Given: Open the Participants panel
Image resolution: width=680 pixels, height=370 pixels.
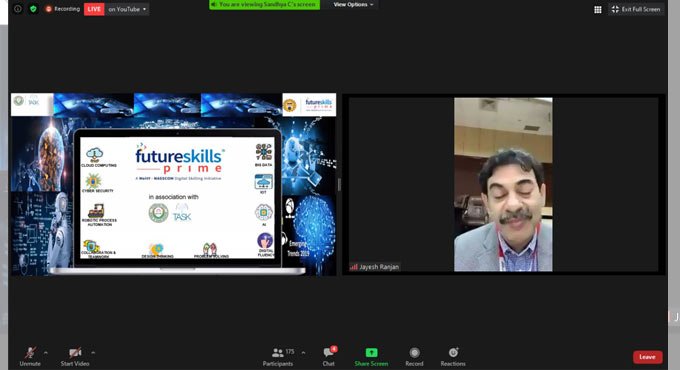Looking at the screenshot, I should 278,357.
